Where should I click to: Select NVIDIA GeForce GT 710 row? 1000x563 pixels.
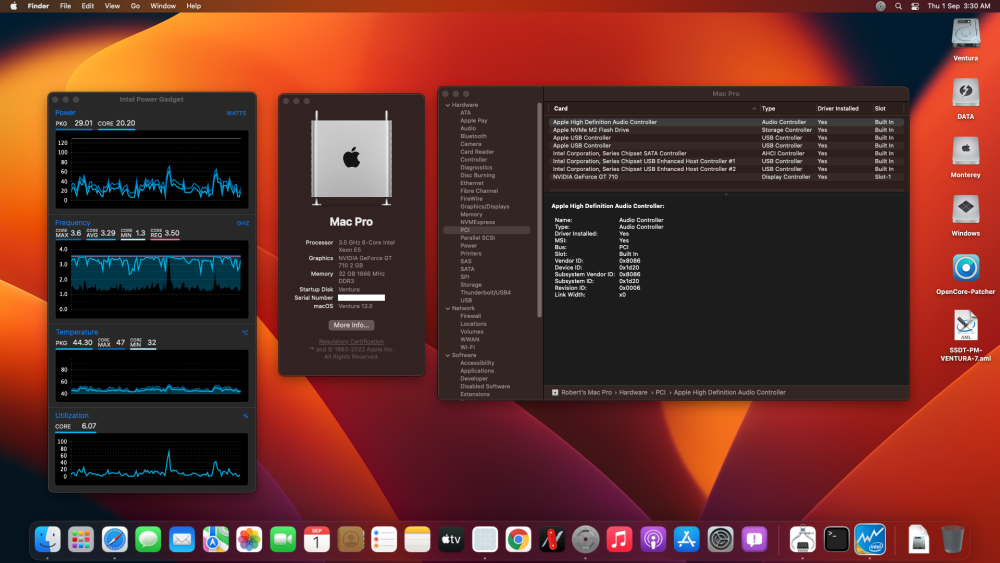726,177
